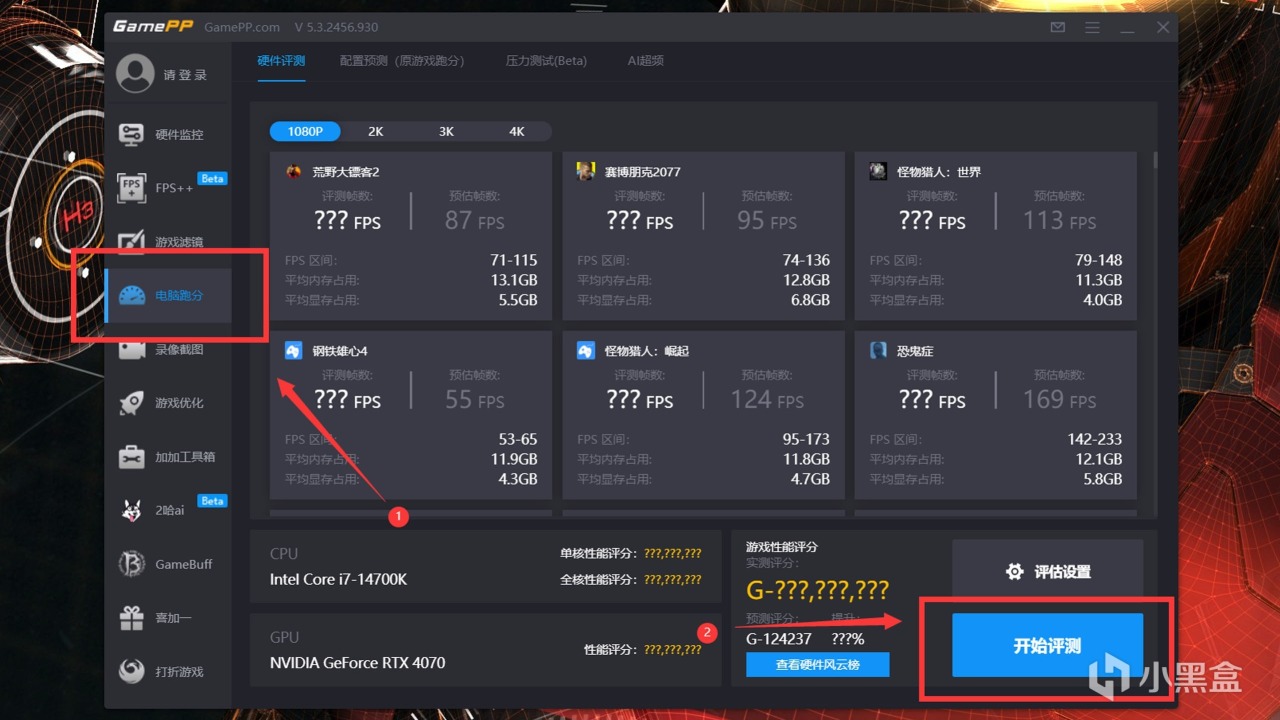
Task: Click the 赛博朋克2077 game icon
Action: (x=586, y=171)
